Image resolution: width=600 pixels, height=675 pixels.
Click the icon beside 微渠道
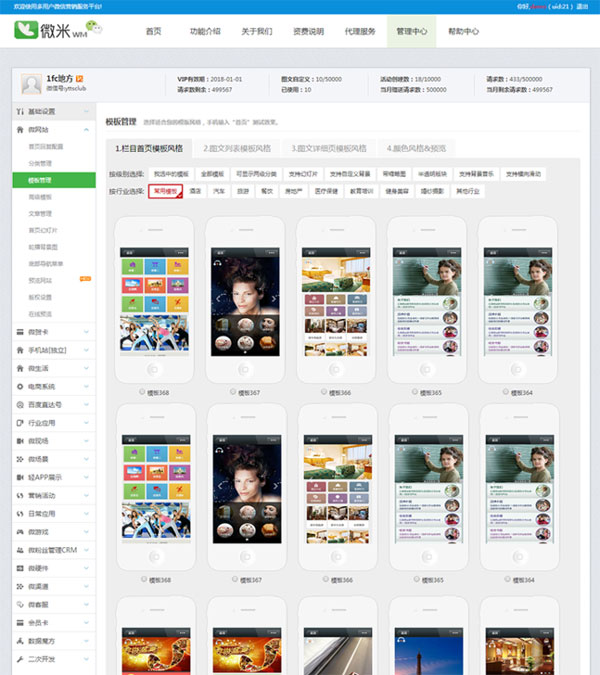20,586
